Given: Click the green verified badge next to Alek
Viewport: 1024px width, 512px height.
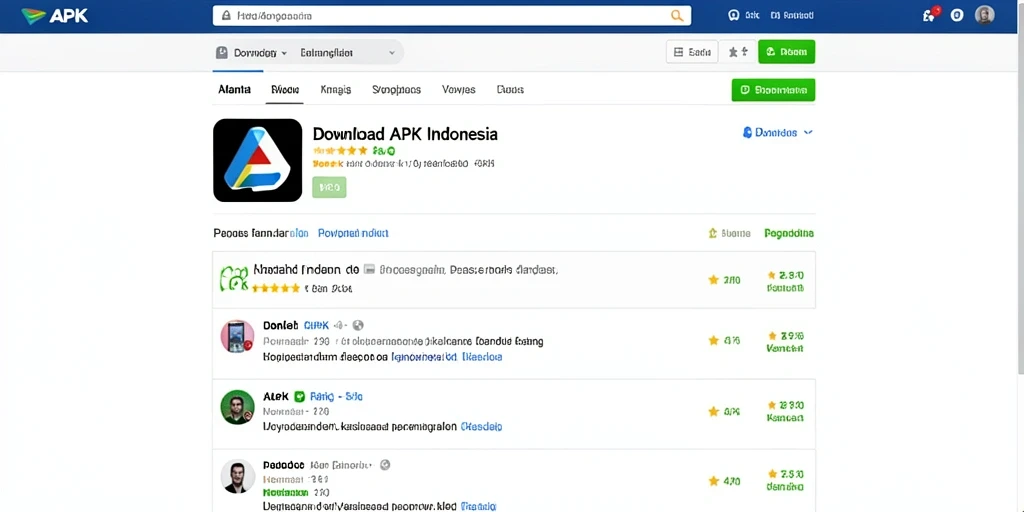Looking at the screenshot, I should tap(300, 396).
